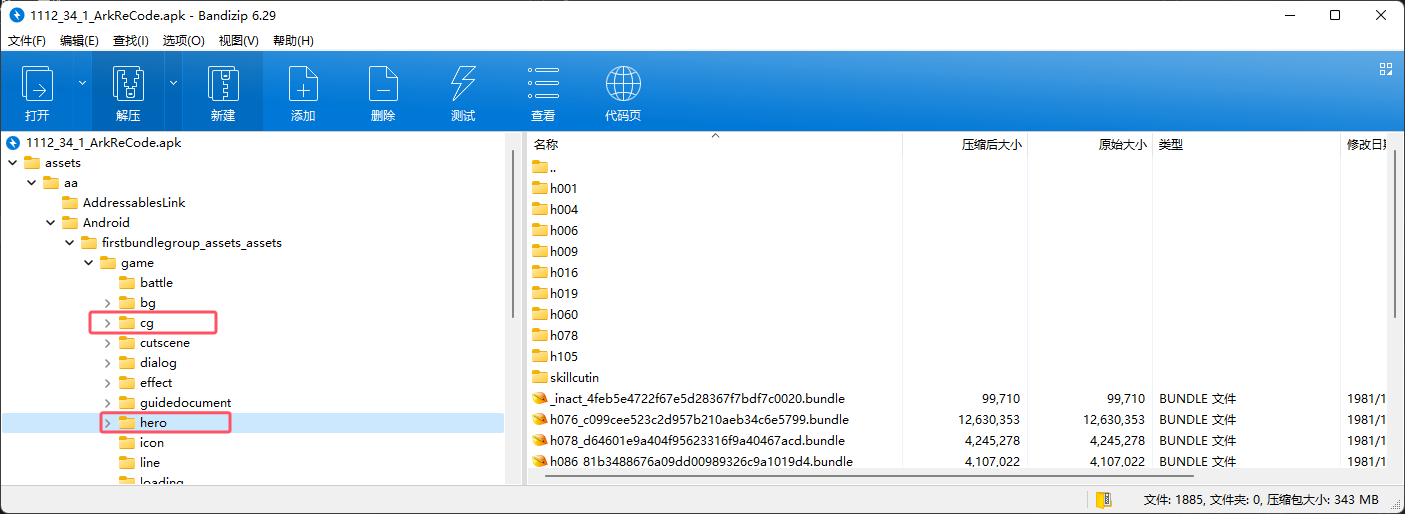
Task: Select the h006 folder in file list
Action: pos(555,230)
